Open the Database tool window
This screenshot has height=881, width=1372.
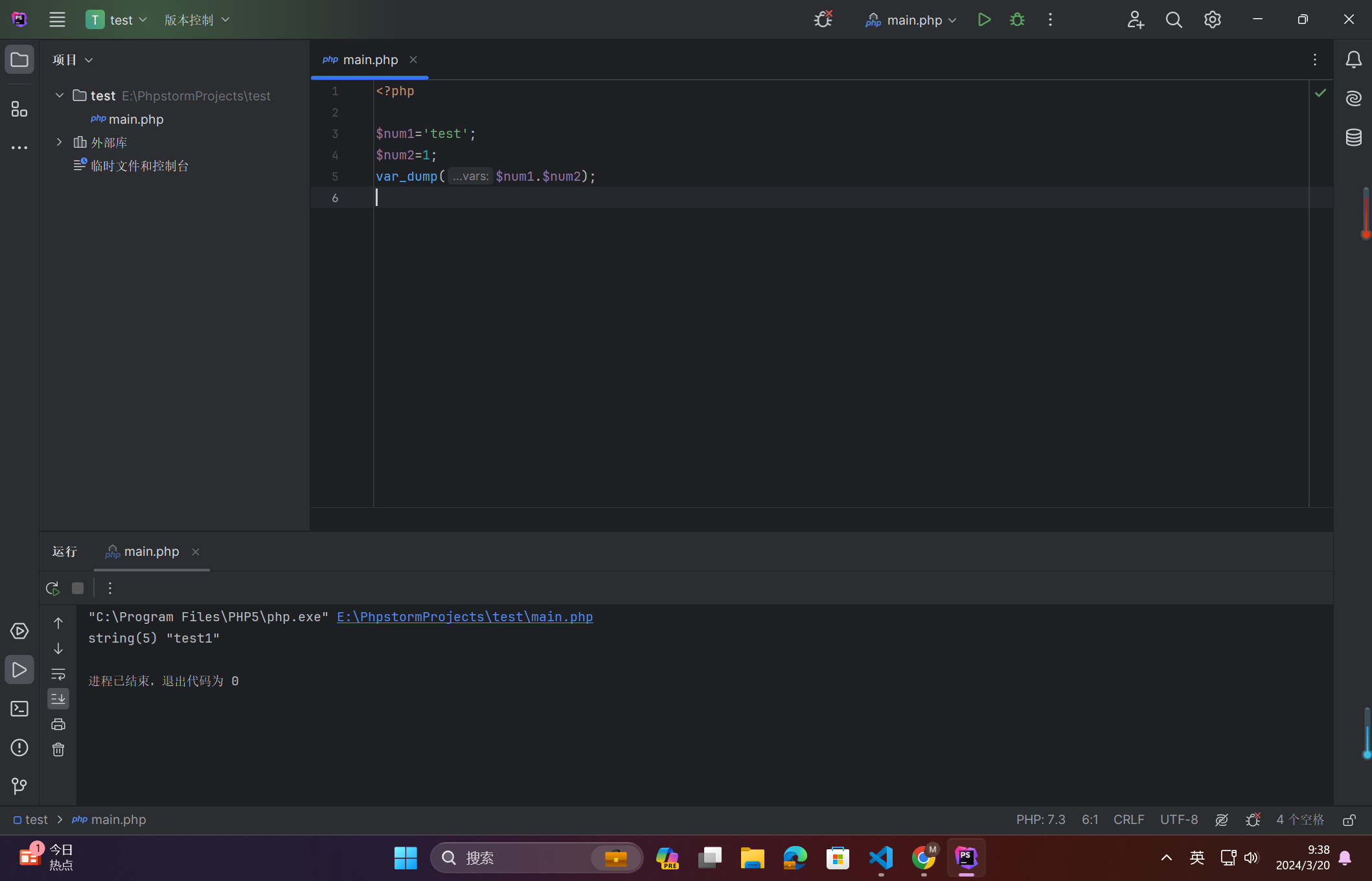click(1353, 137)
